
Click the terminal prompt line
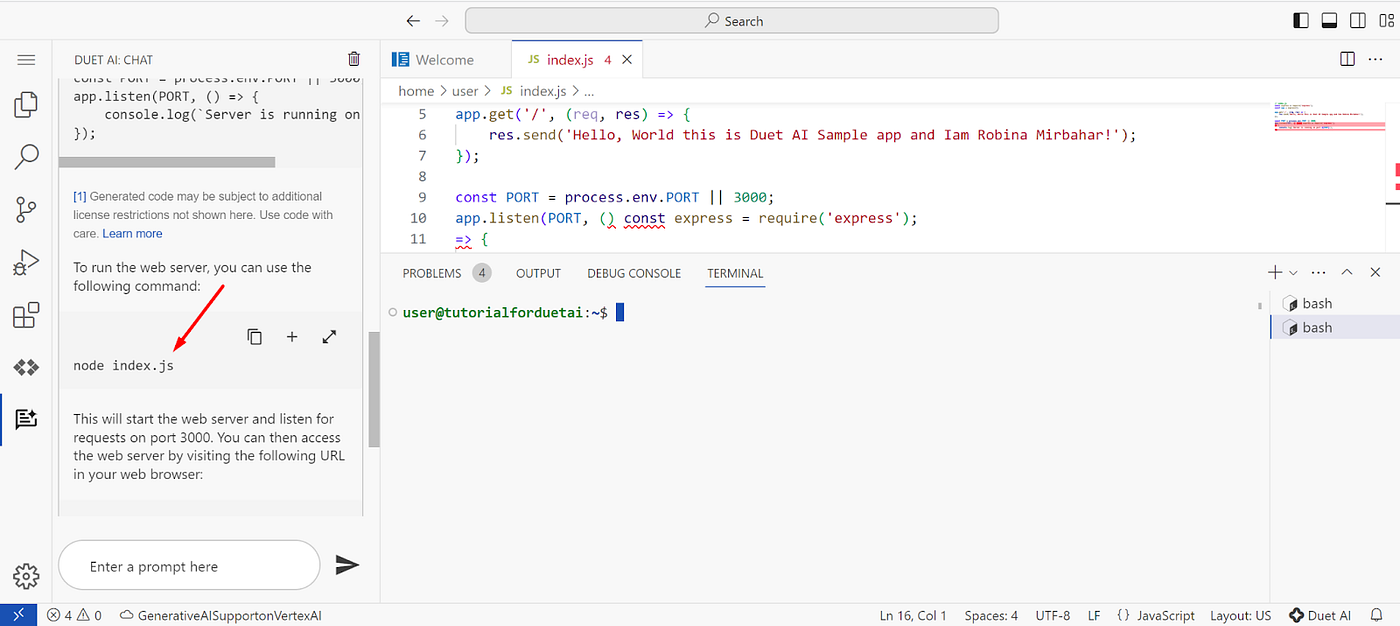(513, 313)
